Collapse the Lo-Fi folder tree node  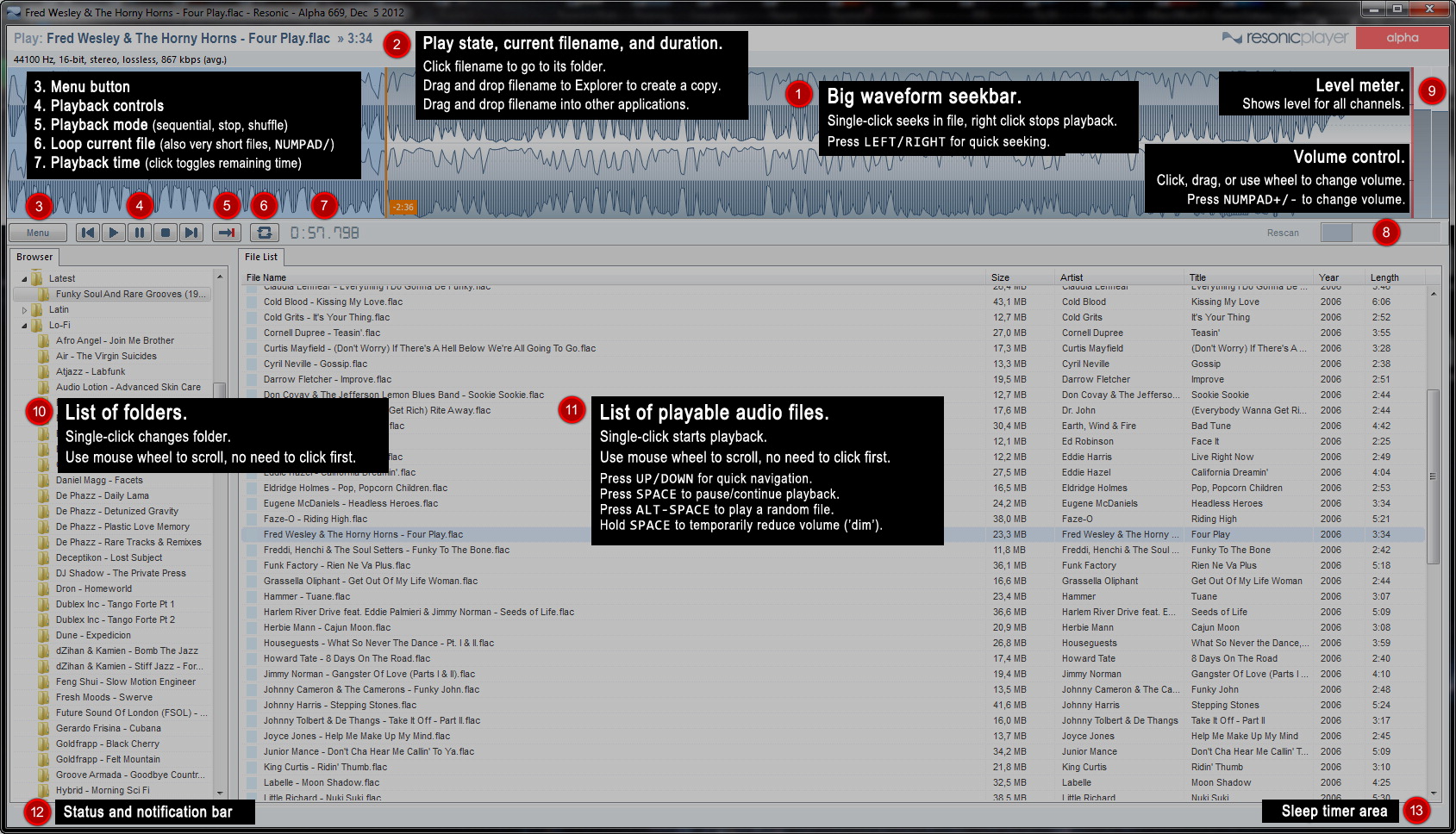[24, 326]
